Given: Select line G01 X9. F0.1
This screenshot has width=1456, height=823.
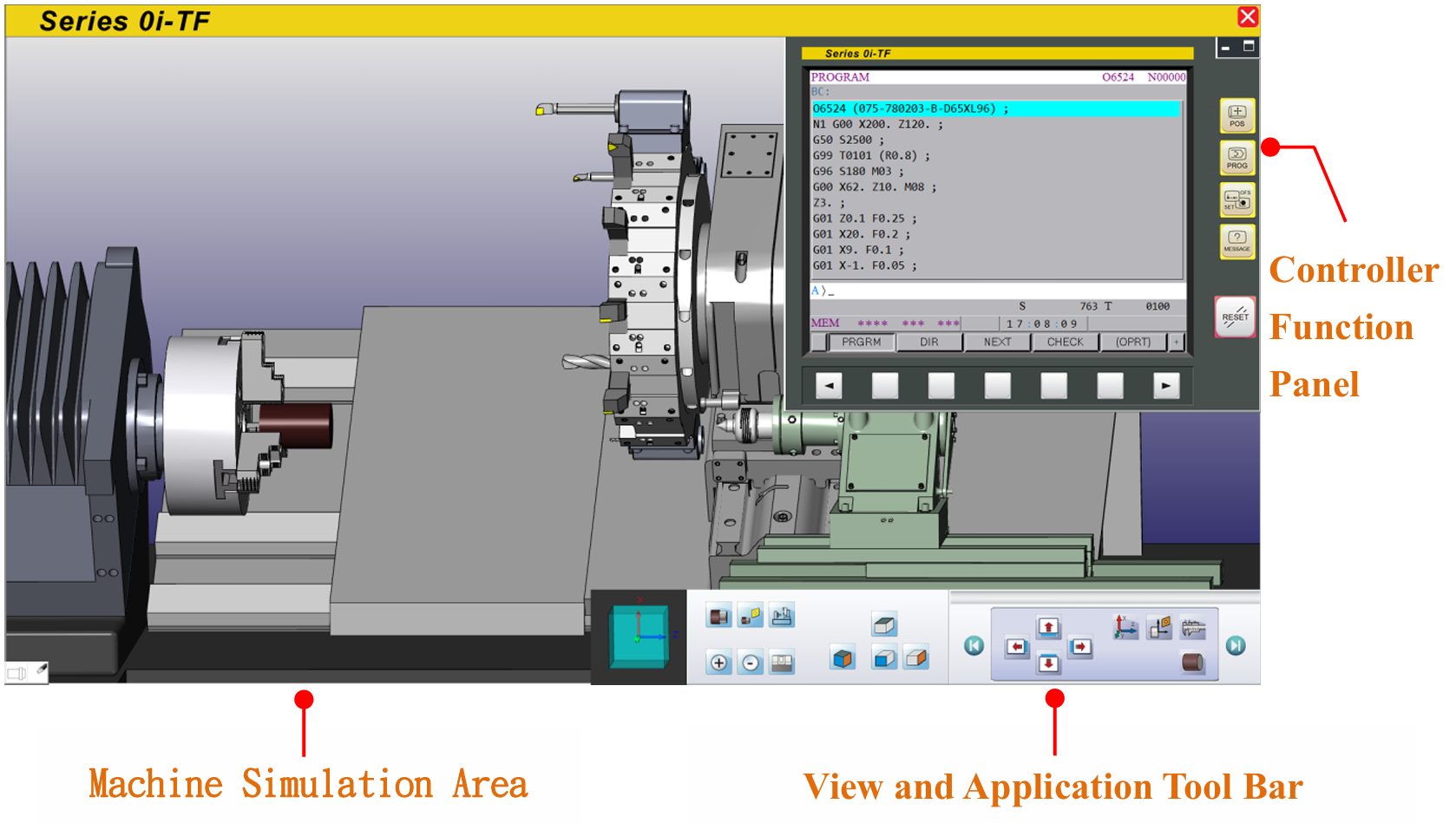Looking at the screenshot, I should click(857, 250).
